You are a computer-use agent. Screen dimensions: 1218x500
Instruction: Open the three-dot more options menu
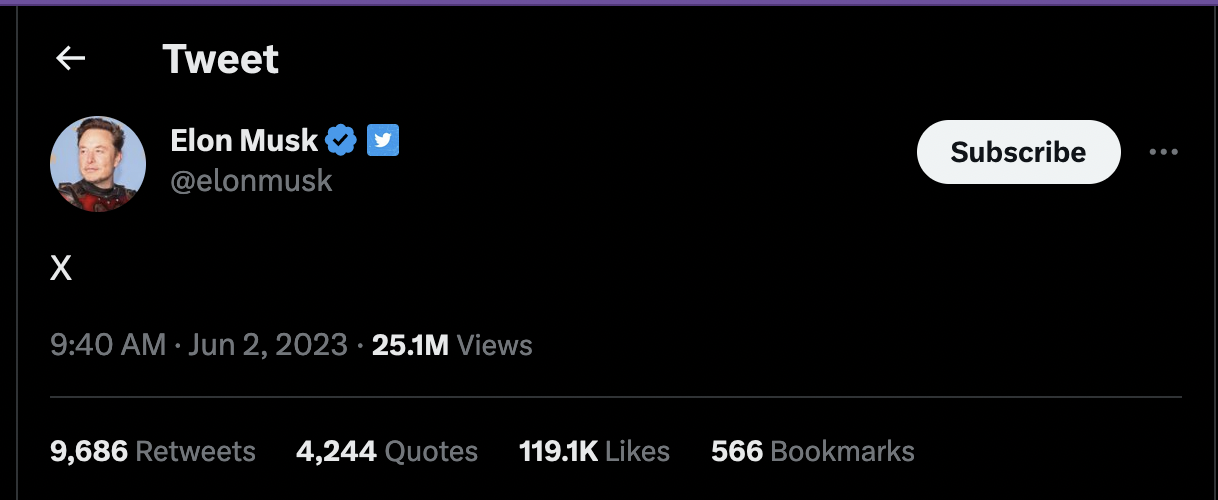click(x=1164, y=152)
